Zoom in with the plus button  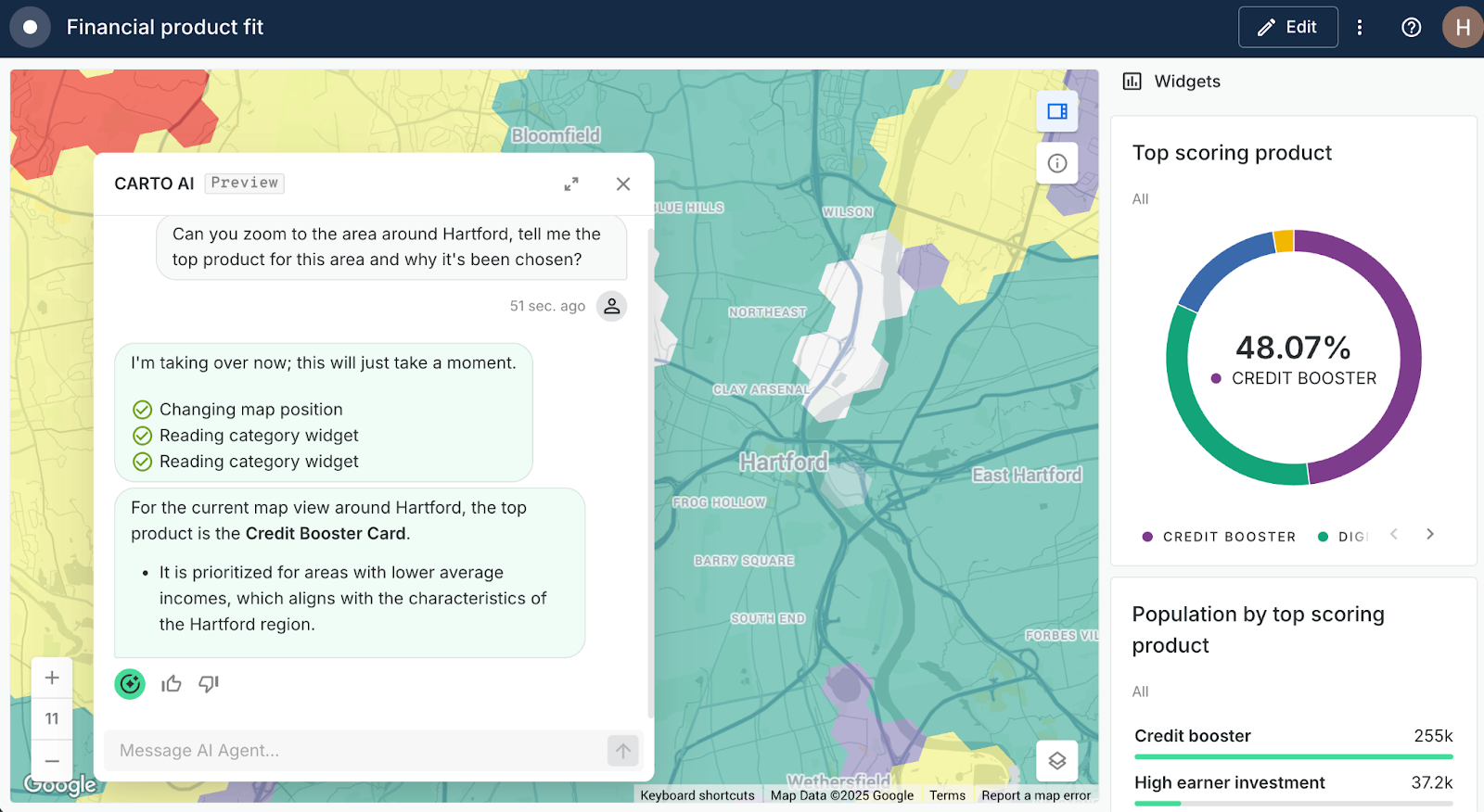click(52, 678)
